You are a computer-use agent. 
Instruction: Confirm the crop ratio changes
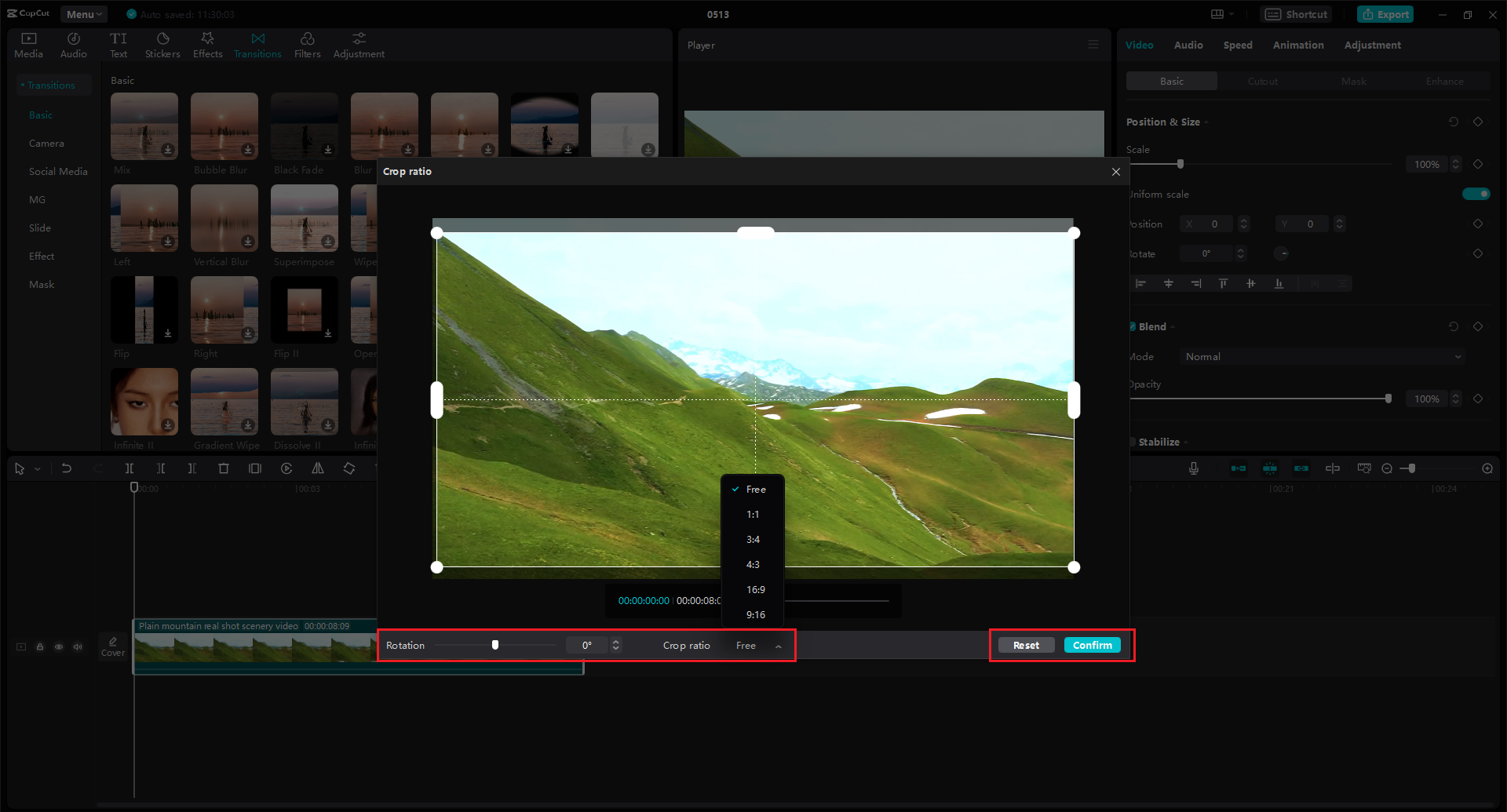1092,644
